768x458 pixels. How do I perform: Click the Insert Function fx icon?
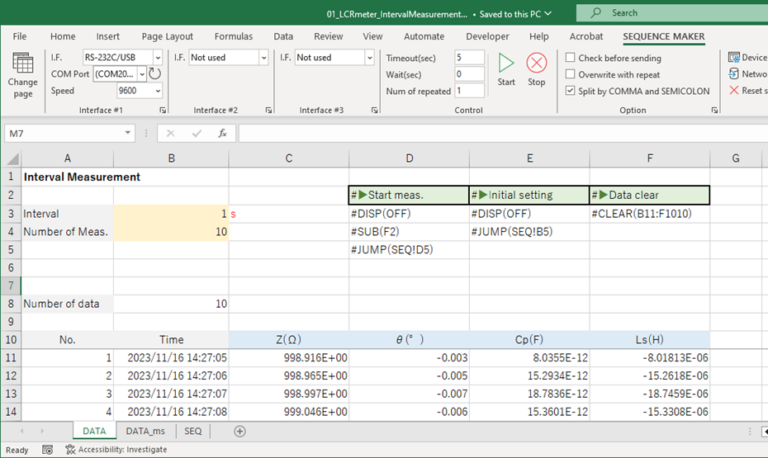point(222,133)
